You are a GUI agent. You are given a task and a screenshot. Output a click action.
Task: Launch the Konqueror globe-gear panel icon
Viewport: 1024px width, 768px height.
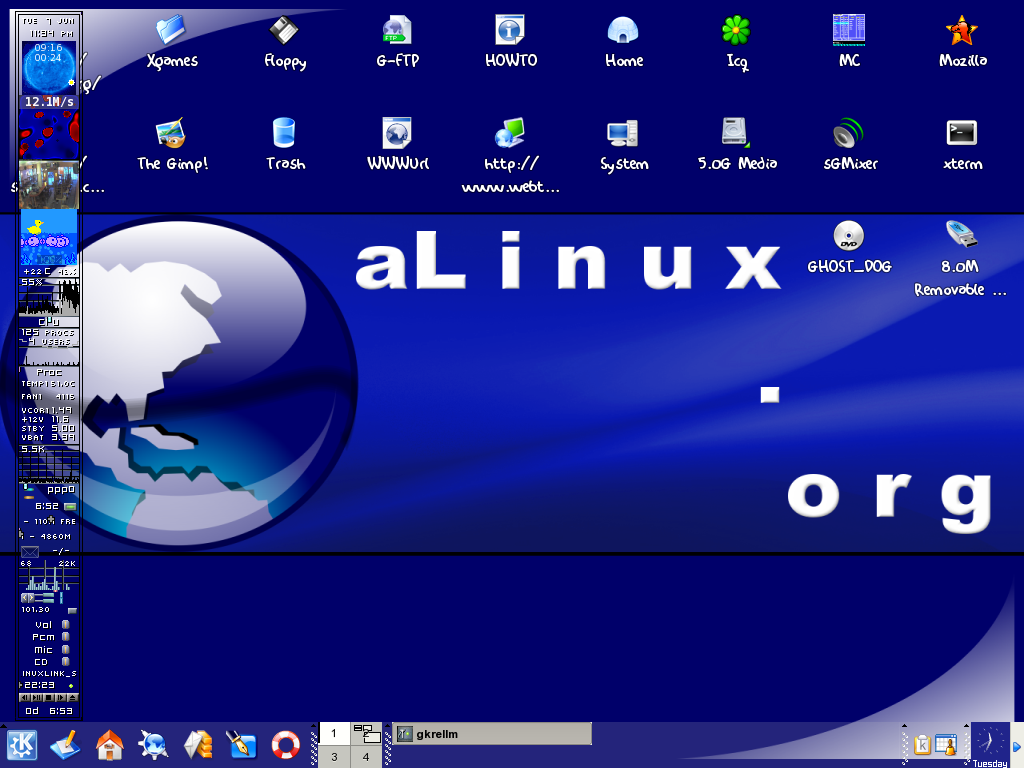[x=153, y=745]
